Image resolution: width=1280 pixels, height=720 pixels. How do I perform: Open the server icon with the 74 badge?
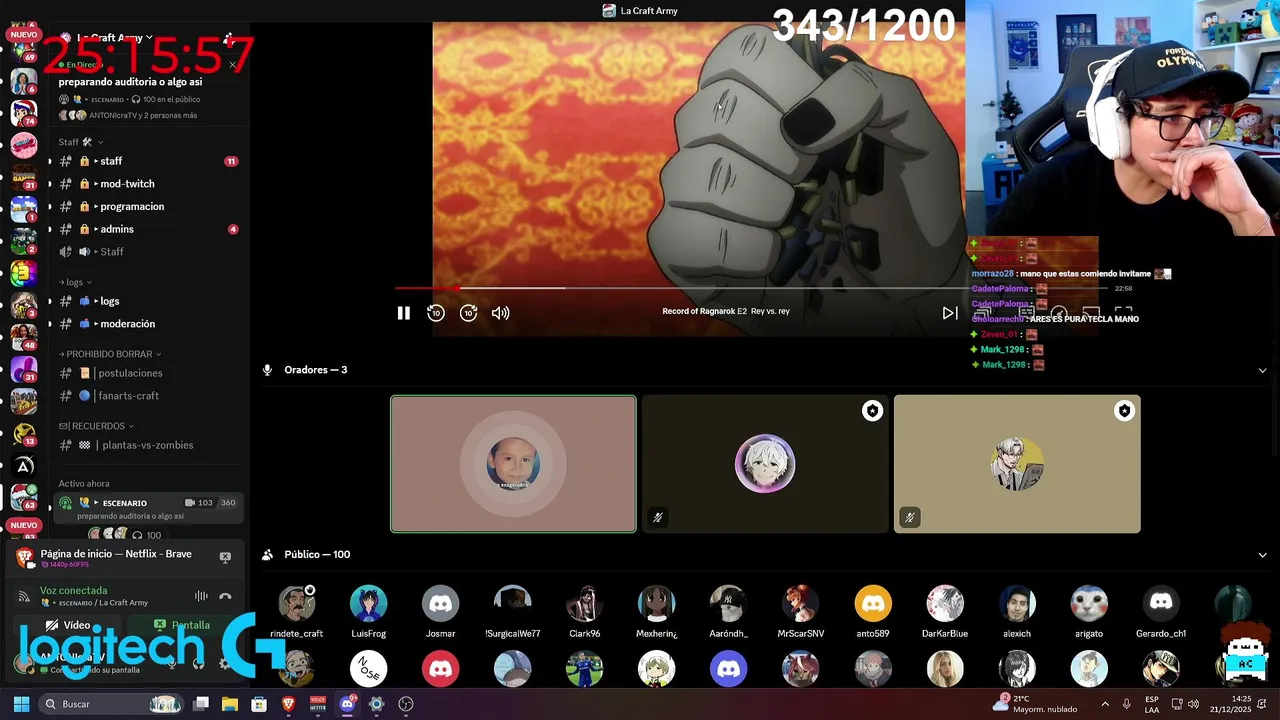24,112
